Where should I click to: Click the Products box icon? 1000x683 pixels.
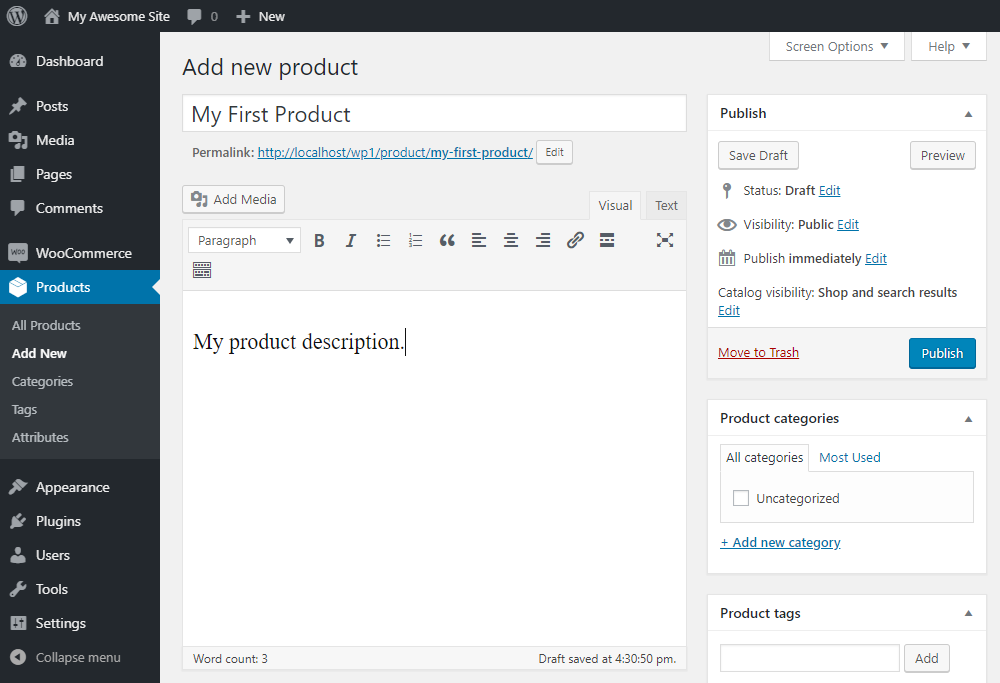click(x=18, y=287)
